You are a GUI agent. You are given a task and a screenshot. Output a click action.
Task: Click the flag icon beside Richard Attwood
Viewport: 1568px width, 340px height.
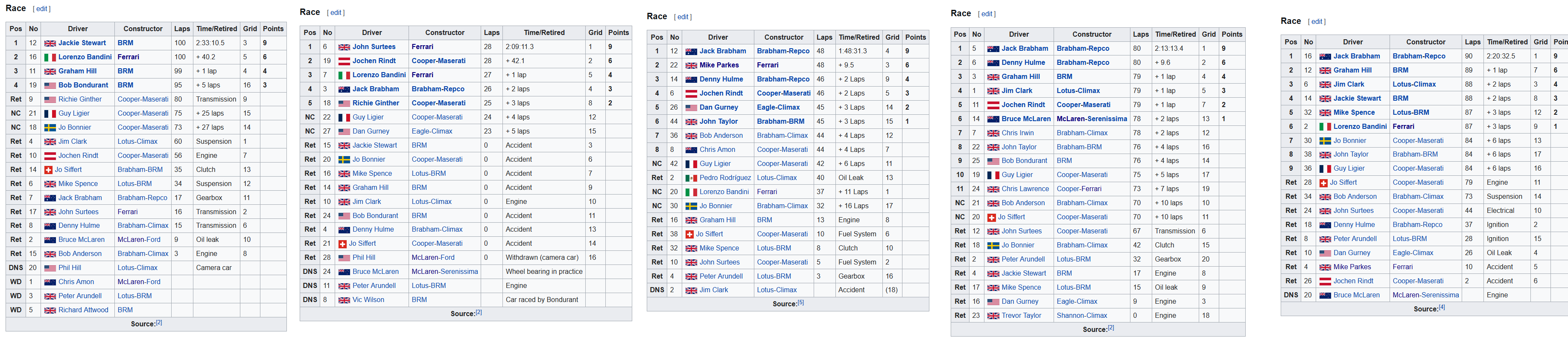click(x=50, y=310)
